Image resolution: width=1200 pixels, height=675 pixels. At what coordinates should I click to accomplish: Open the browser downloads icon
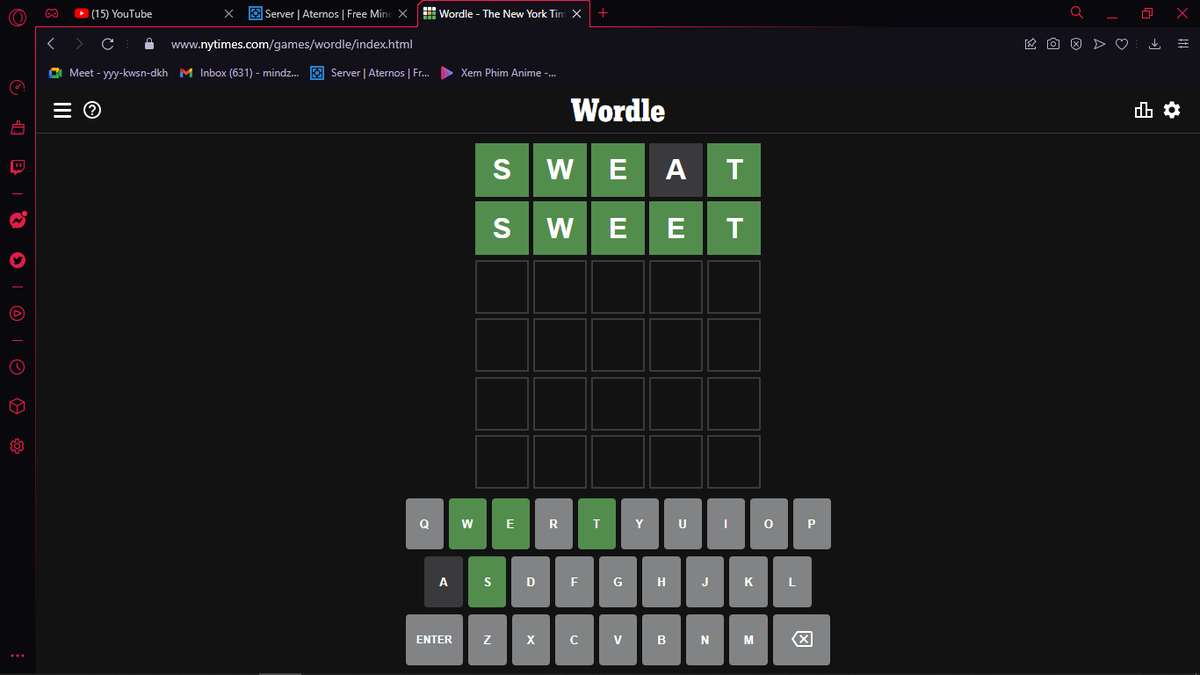click(1155, 44)
